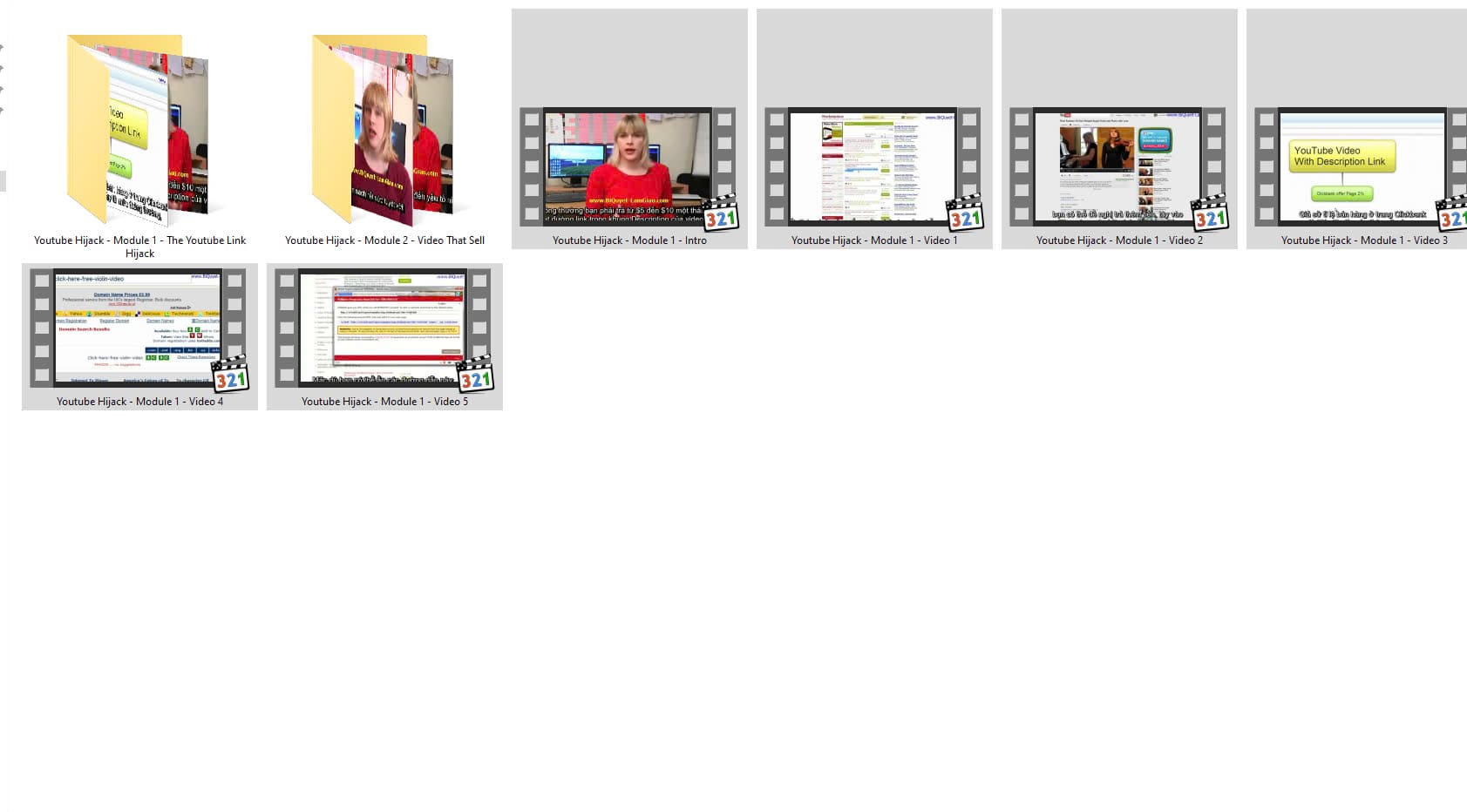Viewport: 1467px width, 812px height.
Task: Click the 321 player badge on Video 2
Action: [1211, 213]
